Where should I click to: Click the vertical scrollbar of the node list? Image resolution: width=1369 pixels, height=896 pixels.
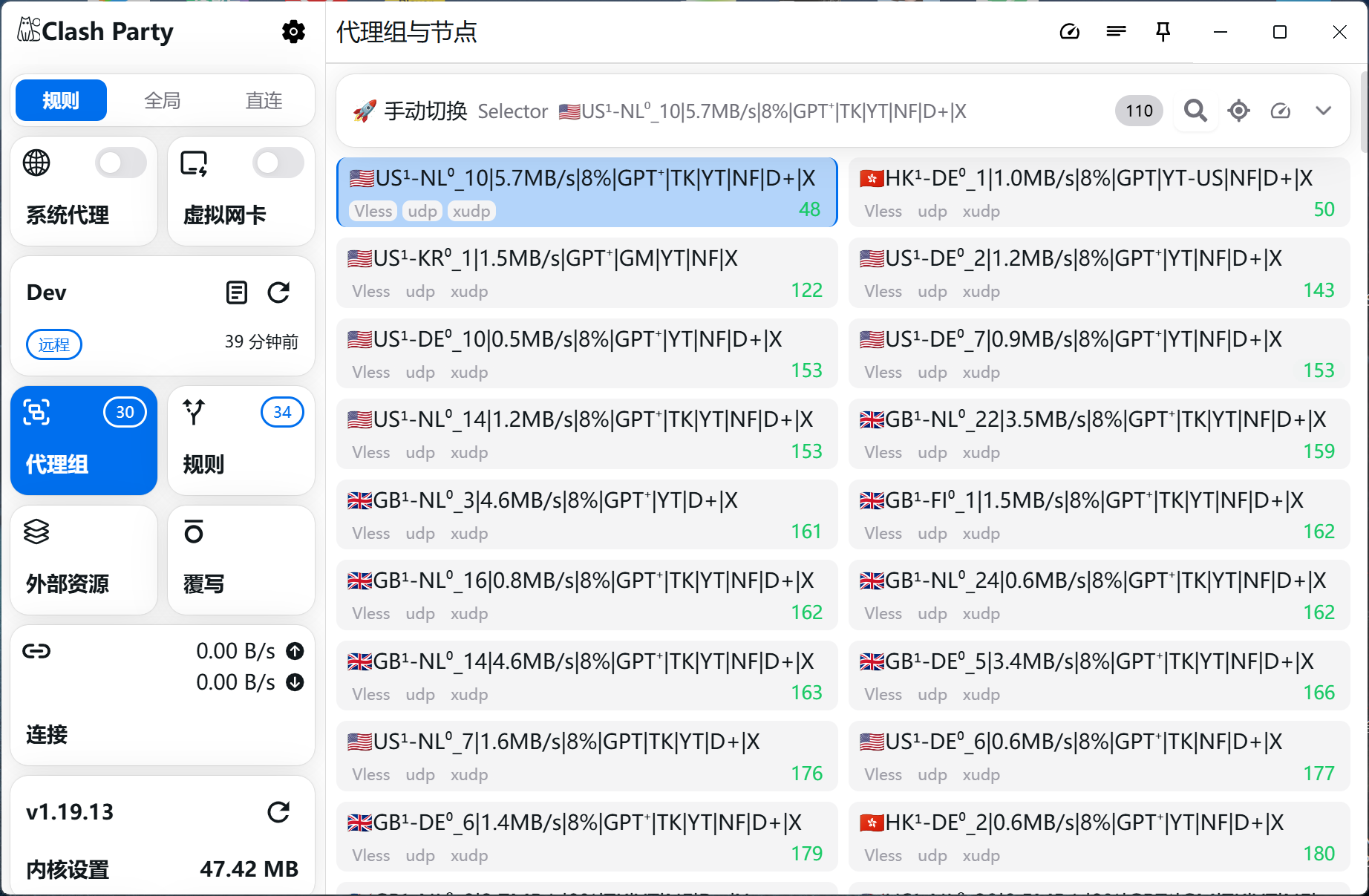(1365, 111)
